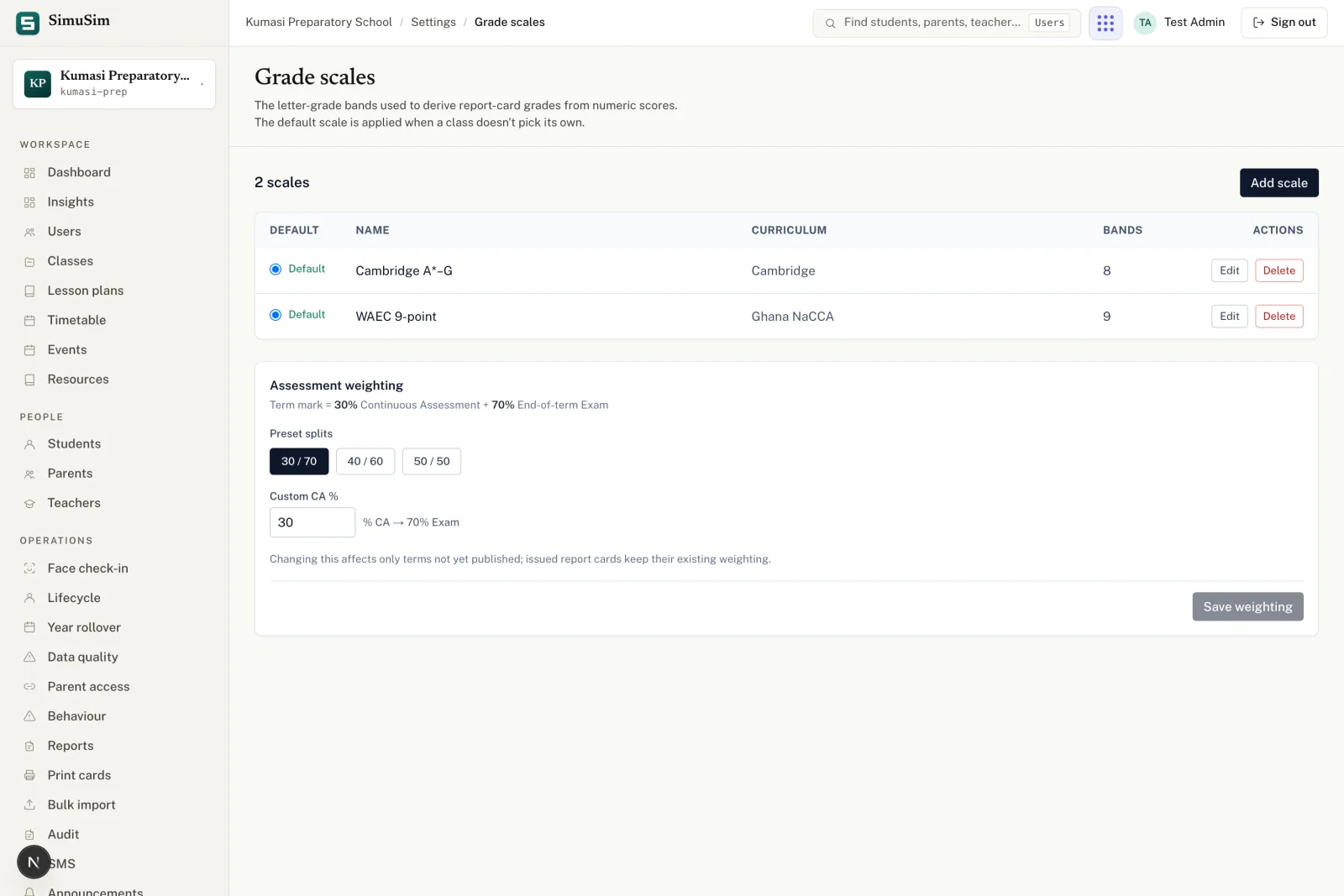Open the Year rollover page
Image resolution: width=1344 pixels, height=896 pixels.
click(84, 627)
